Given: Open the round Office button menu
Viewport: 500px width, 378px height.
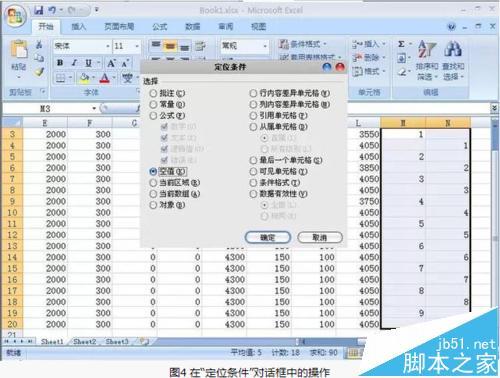Looking at the screenshot, I should (16, 17).
